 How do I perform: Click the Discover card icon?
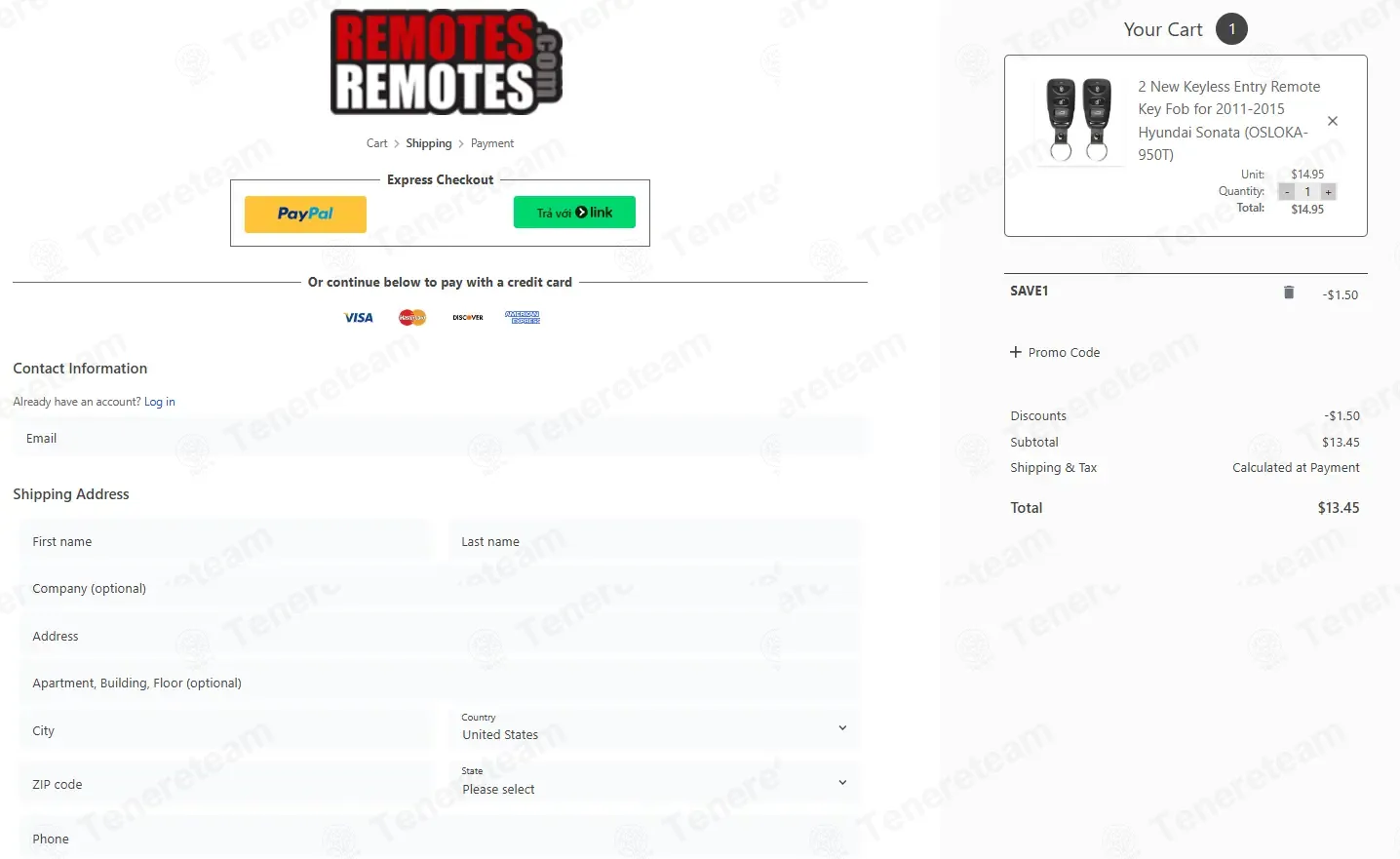468,318
